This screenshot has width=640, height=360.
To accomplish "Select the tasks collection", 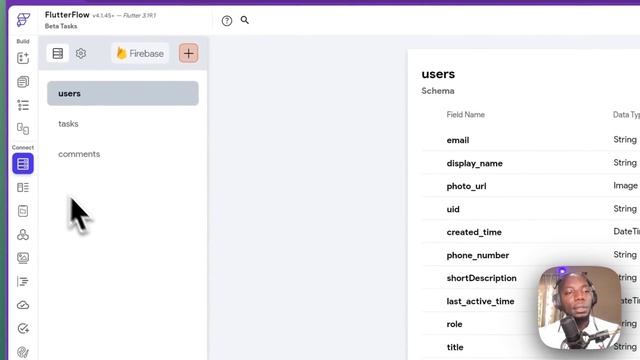I will (123, 124).
